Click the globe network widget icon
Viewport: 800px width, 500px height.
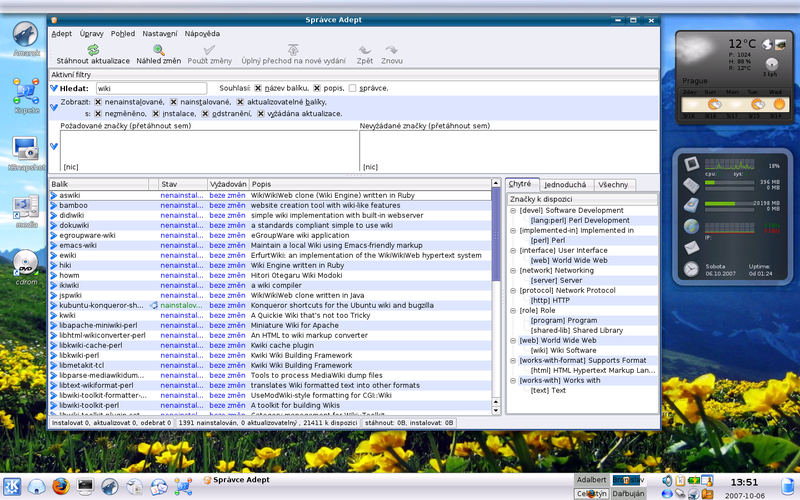click(x=691, y=226)
